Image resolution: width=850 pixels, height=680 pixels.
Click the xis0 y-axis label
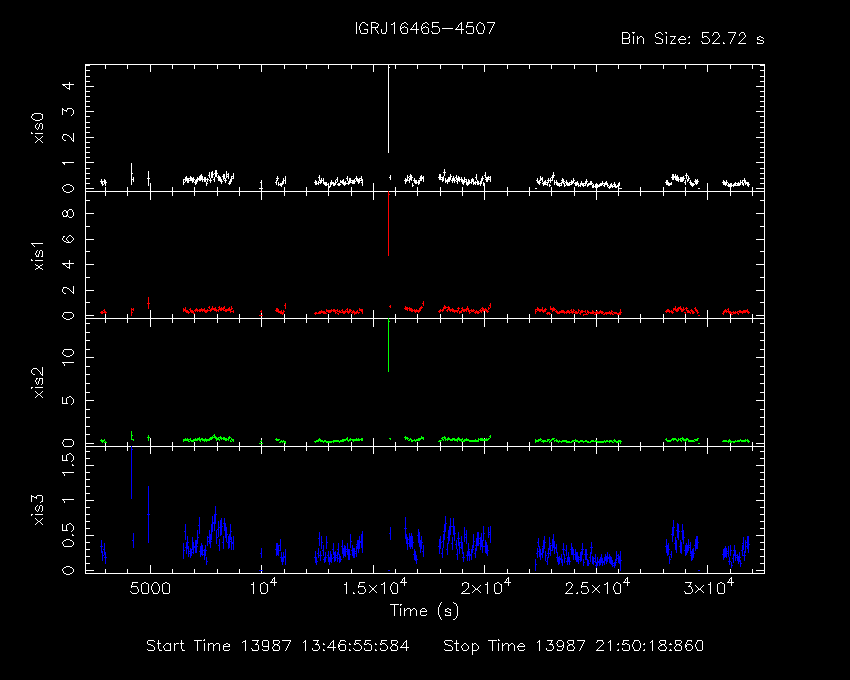39,128
